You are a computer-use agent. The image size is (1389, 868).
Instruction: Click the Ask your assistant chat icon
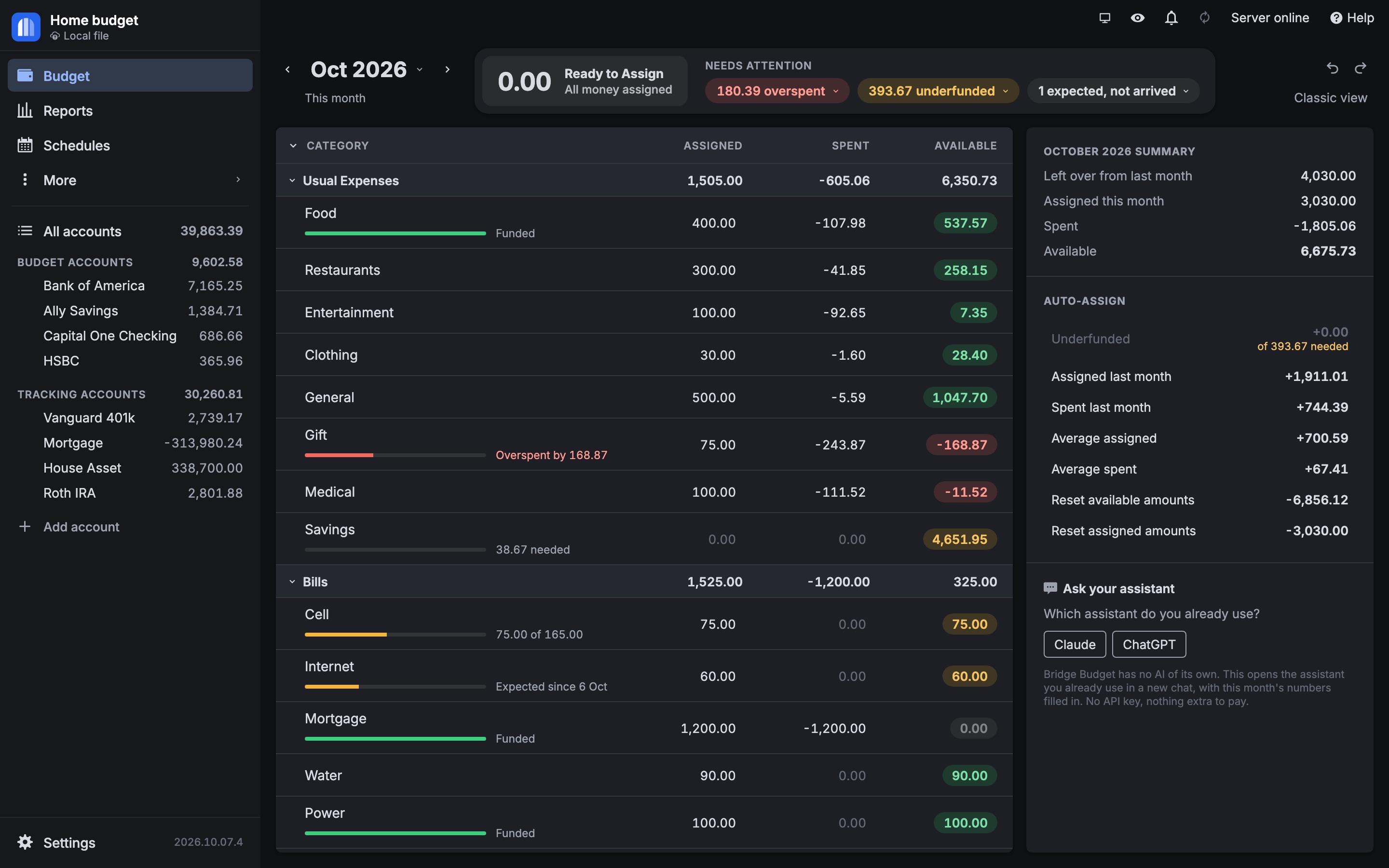(x=1050, y=588)
